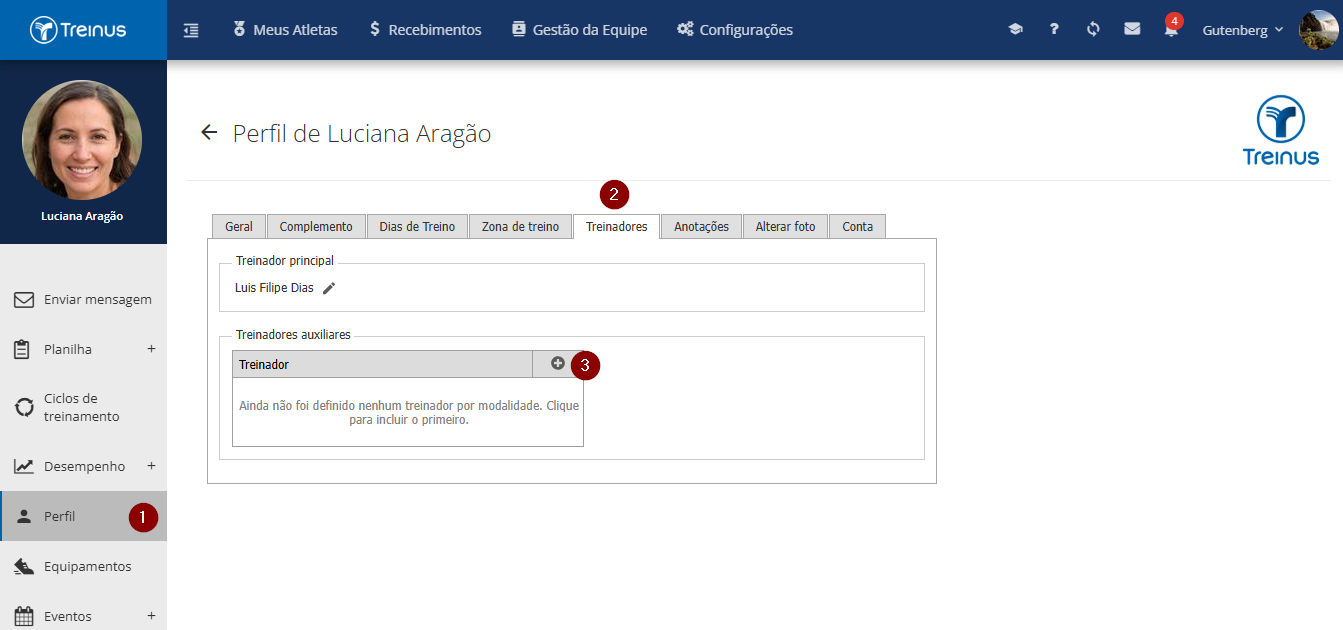Image resolution: width=1343 pixels, height=630 pixels.
Task: Switch to the Dias de Treino tab
Action: (x=417, y=226)
